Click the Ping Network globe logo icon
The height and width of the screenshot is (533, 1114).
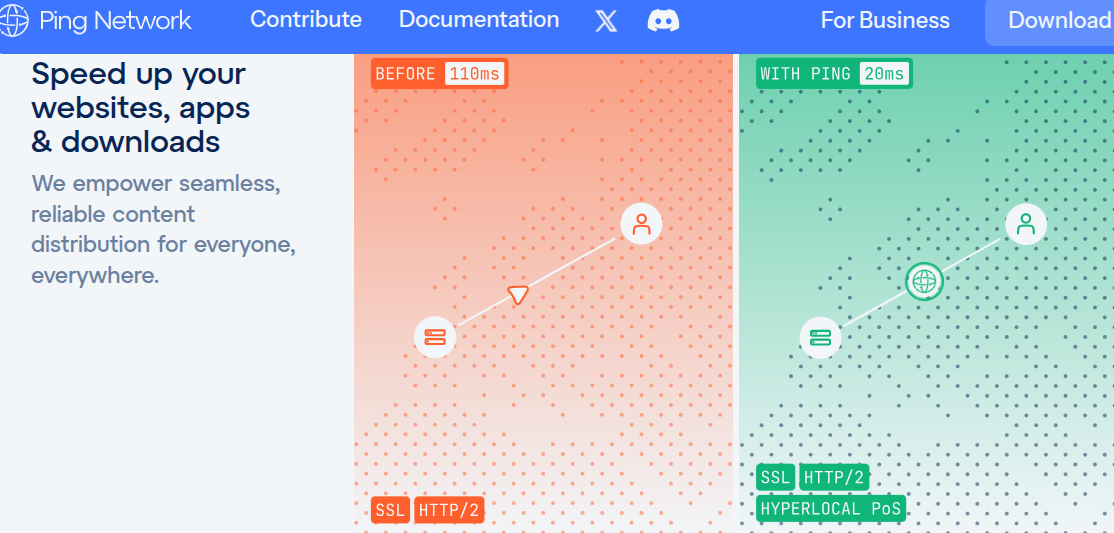tap(13, 20)
